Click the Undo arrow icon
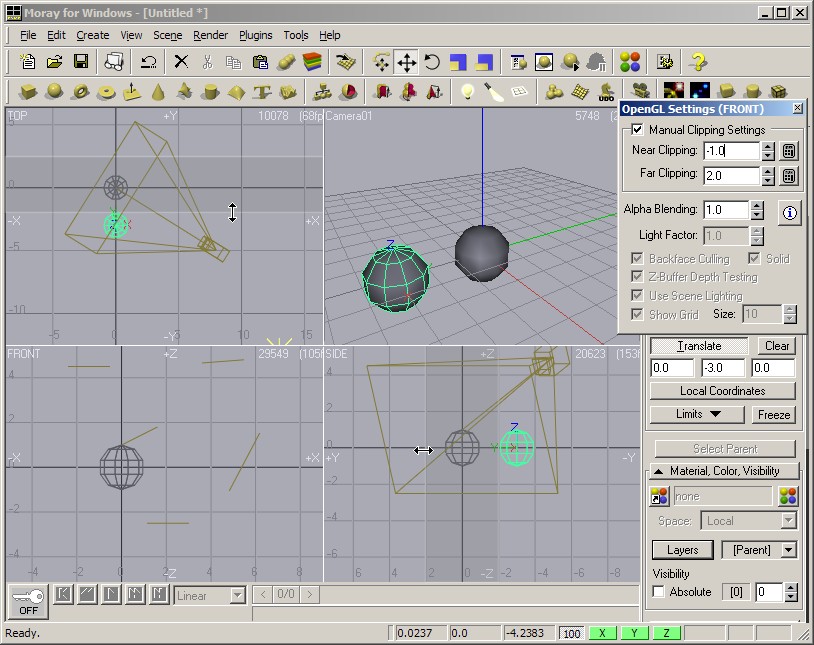Screen dimensions: 814x645 point(148,62)
